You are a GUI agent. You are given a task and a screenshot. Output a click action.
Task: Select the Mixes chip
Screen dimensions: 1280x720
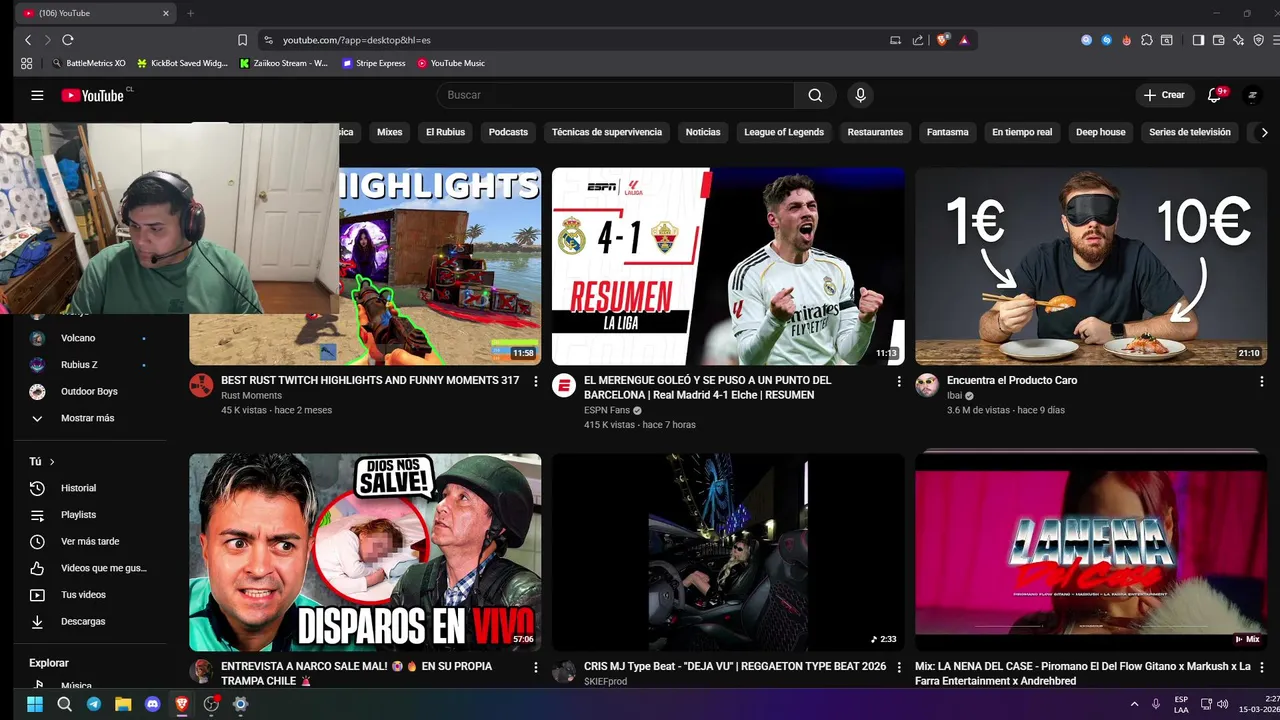(389, 132)
